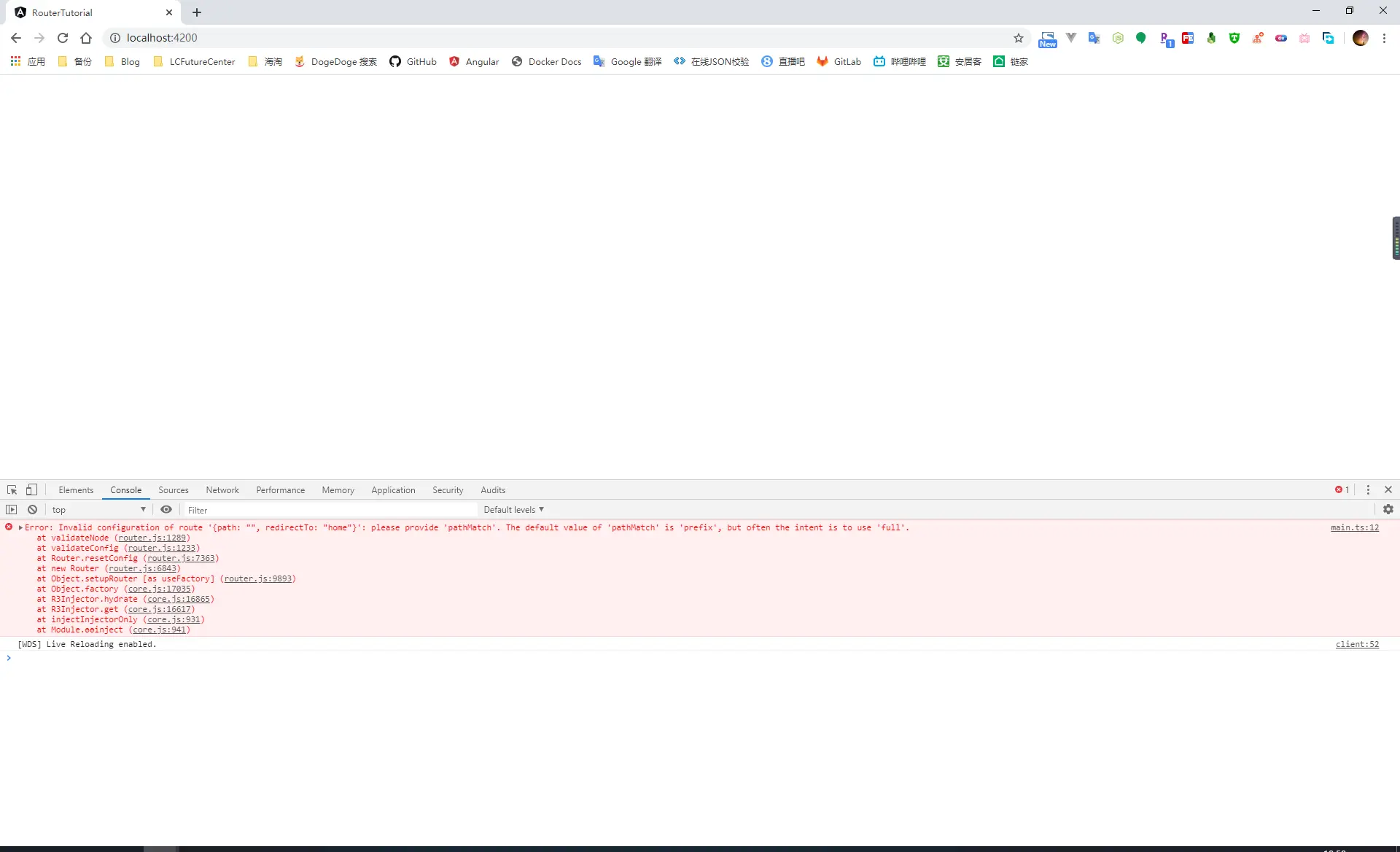Click the inspect element picker icon
The image size is (1400, 852).
point(12,490)
